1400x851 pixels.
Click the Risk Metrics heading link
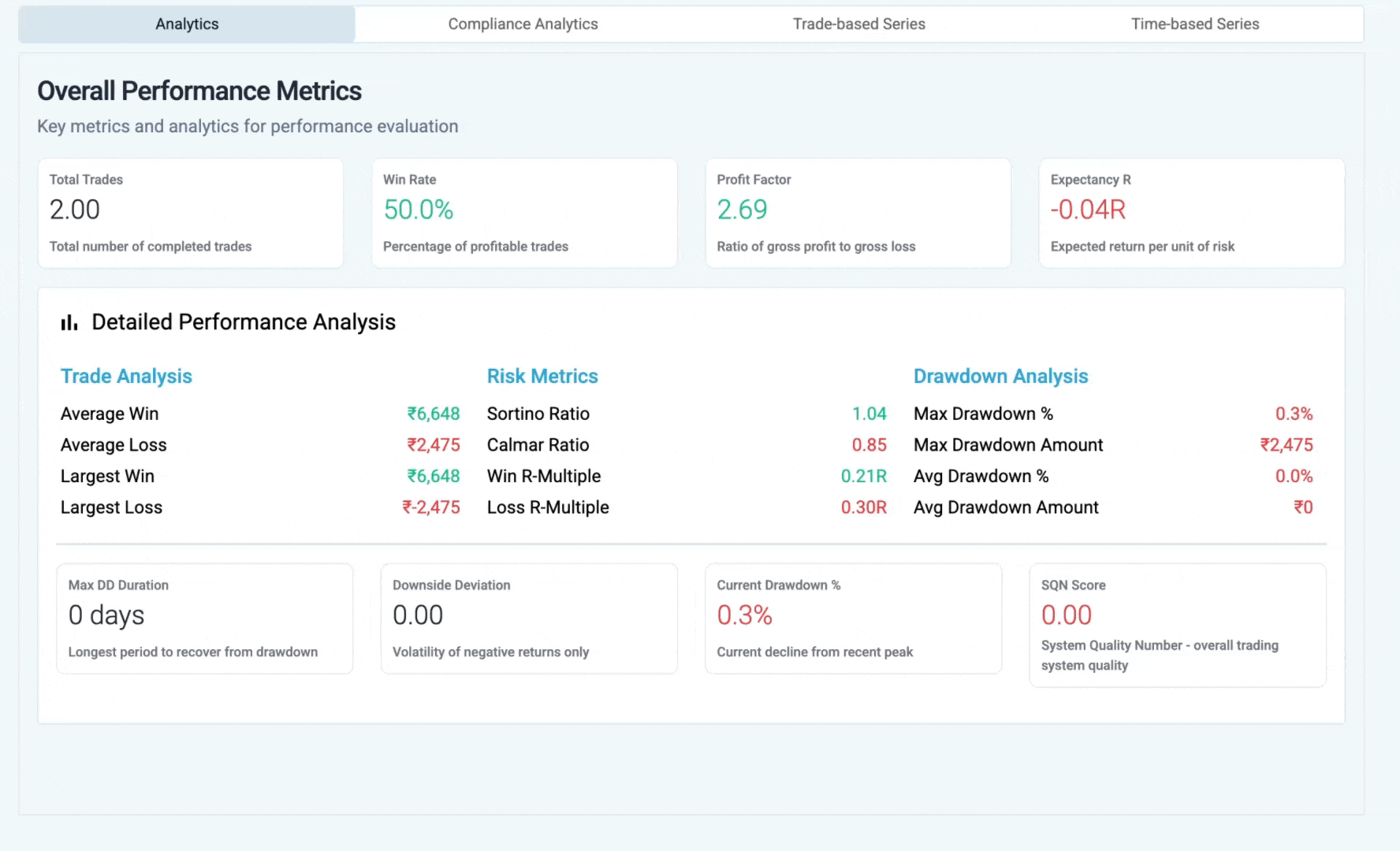(x=542, y=376)
